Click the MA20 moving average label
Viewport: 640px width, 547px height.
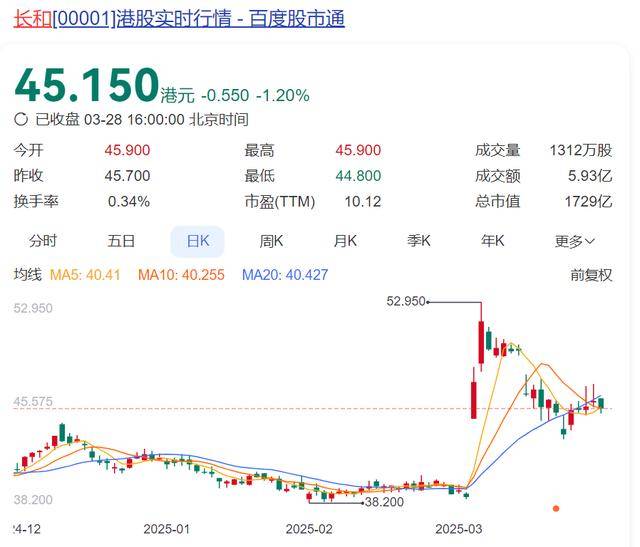coord(285,275)
